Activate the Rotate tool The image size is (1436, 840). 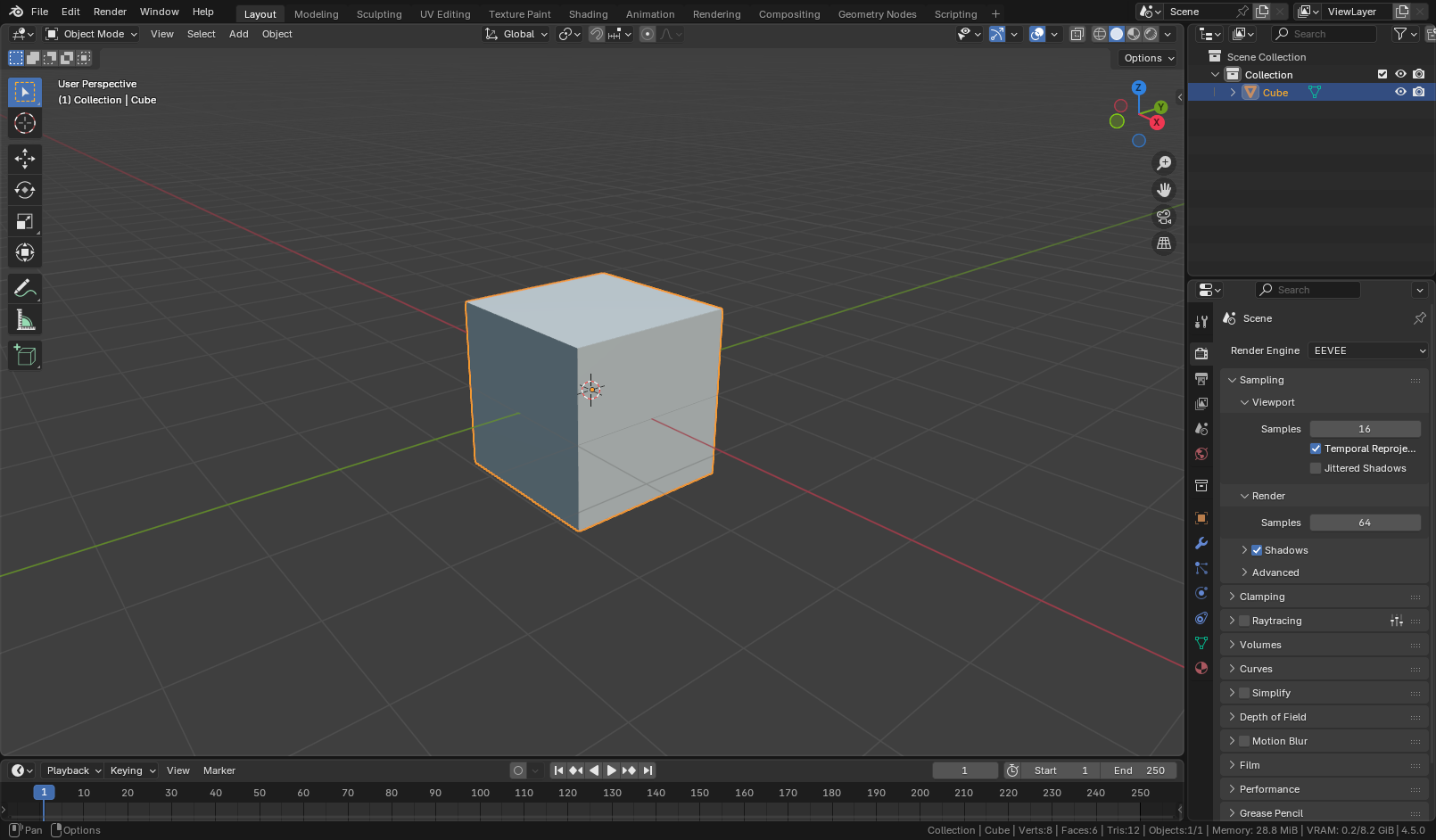(25, 190)
